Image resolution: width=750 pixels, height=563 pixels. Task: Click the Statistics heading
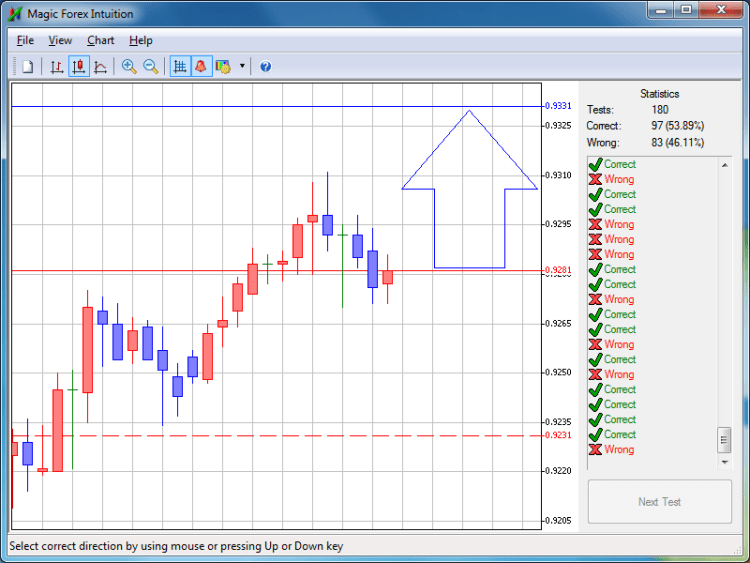tap(660, 94)
